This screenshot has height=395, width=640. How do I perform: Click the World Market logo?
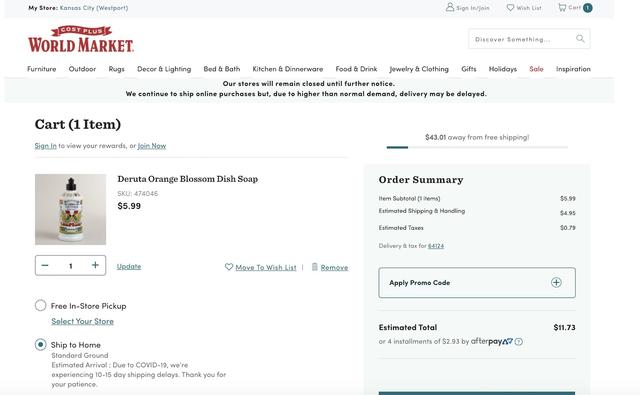pyautogui.click(x=81, y=39)
